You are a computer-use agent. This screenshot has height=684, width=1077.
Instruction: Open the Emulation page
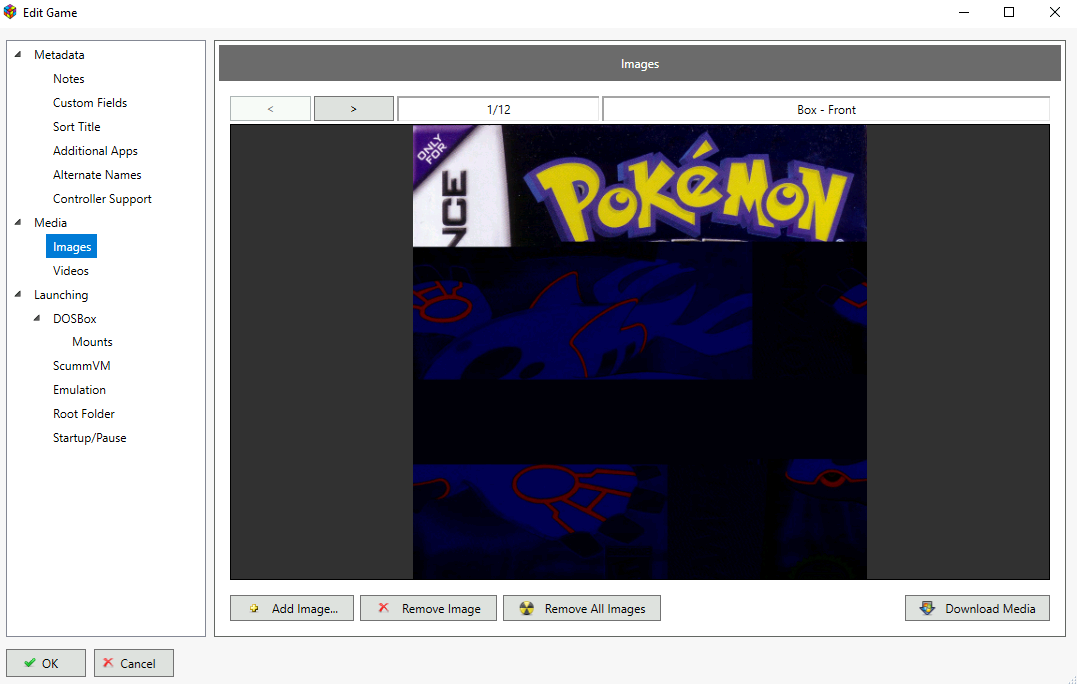[x=80, y=390]
